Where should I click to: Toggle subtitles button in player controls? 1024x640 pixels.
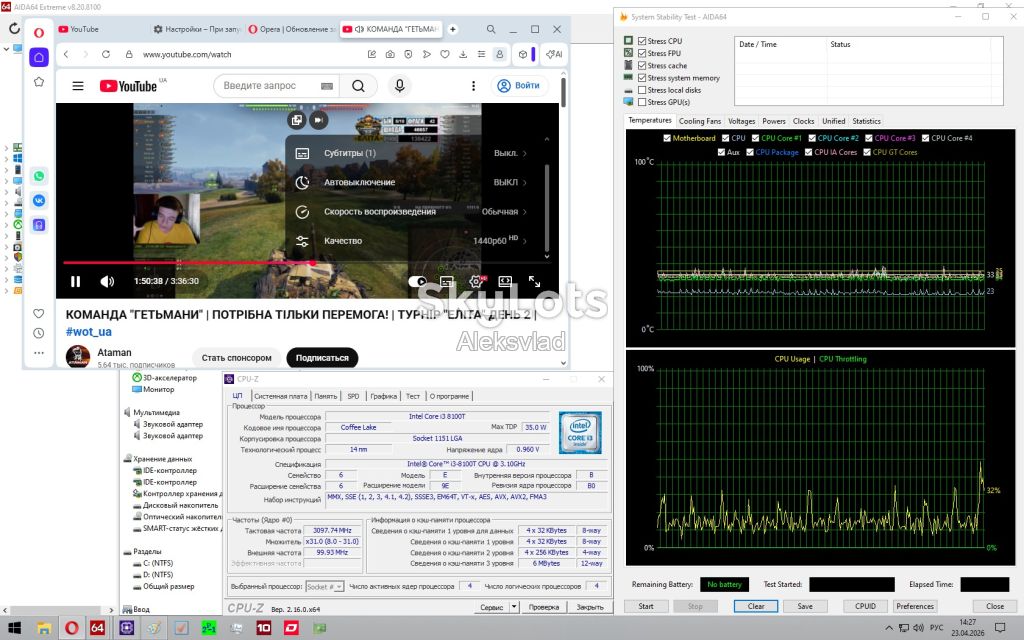[x=447, y=281]
